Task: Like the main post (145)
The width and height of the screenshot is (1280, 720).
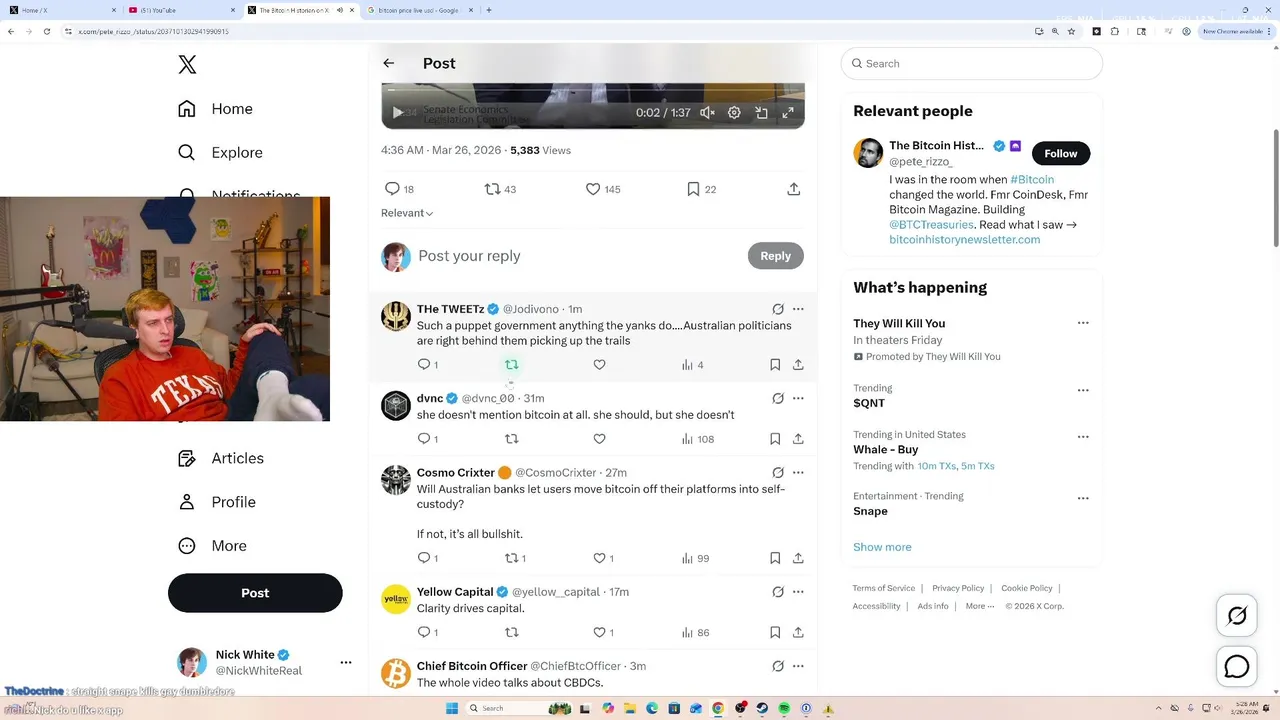Action: 603,189
